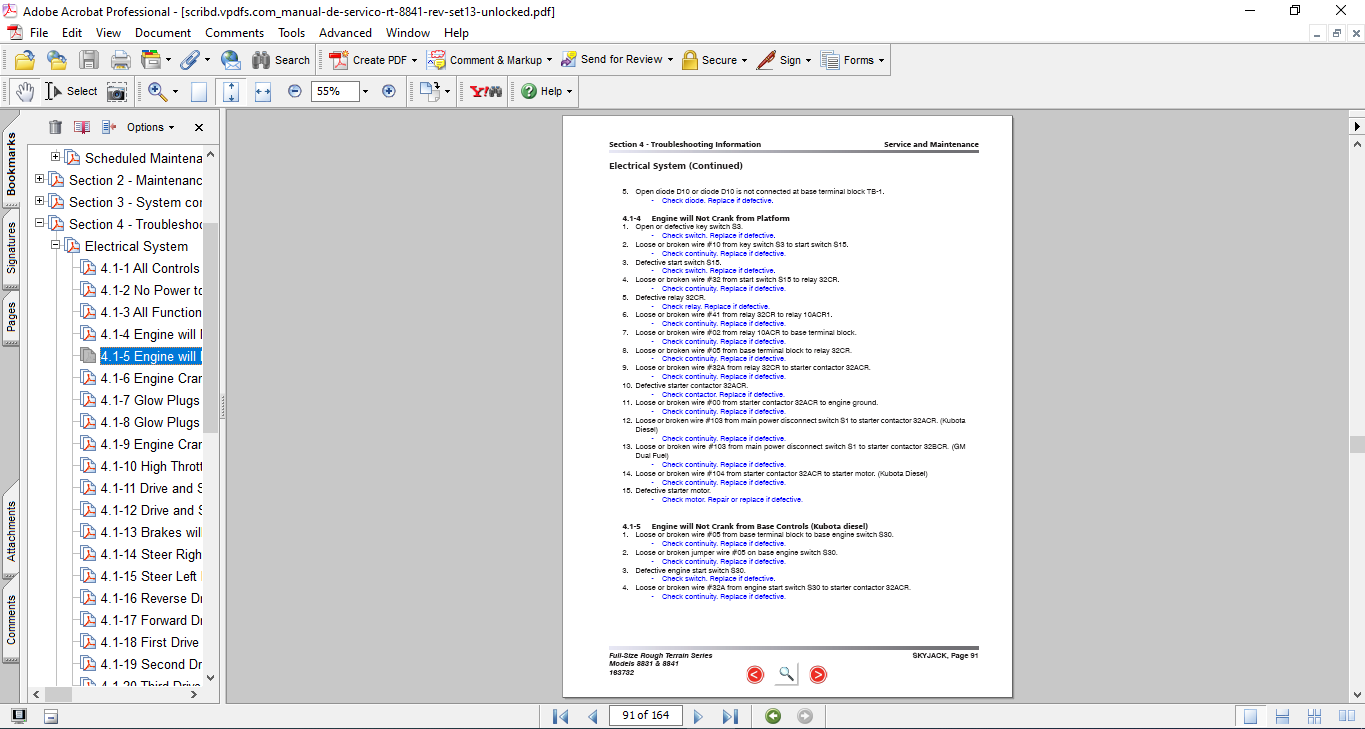Switch to continuous page layout
The image size is (1365, 729).
(1283, 716)
